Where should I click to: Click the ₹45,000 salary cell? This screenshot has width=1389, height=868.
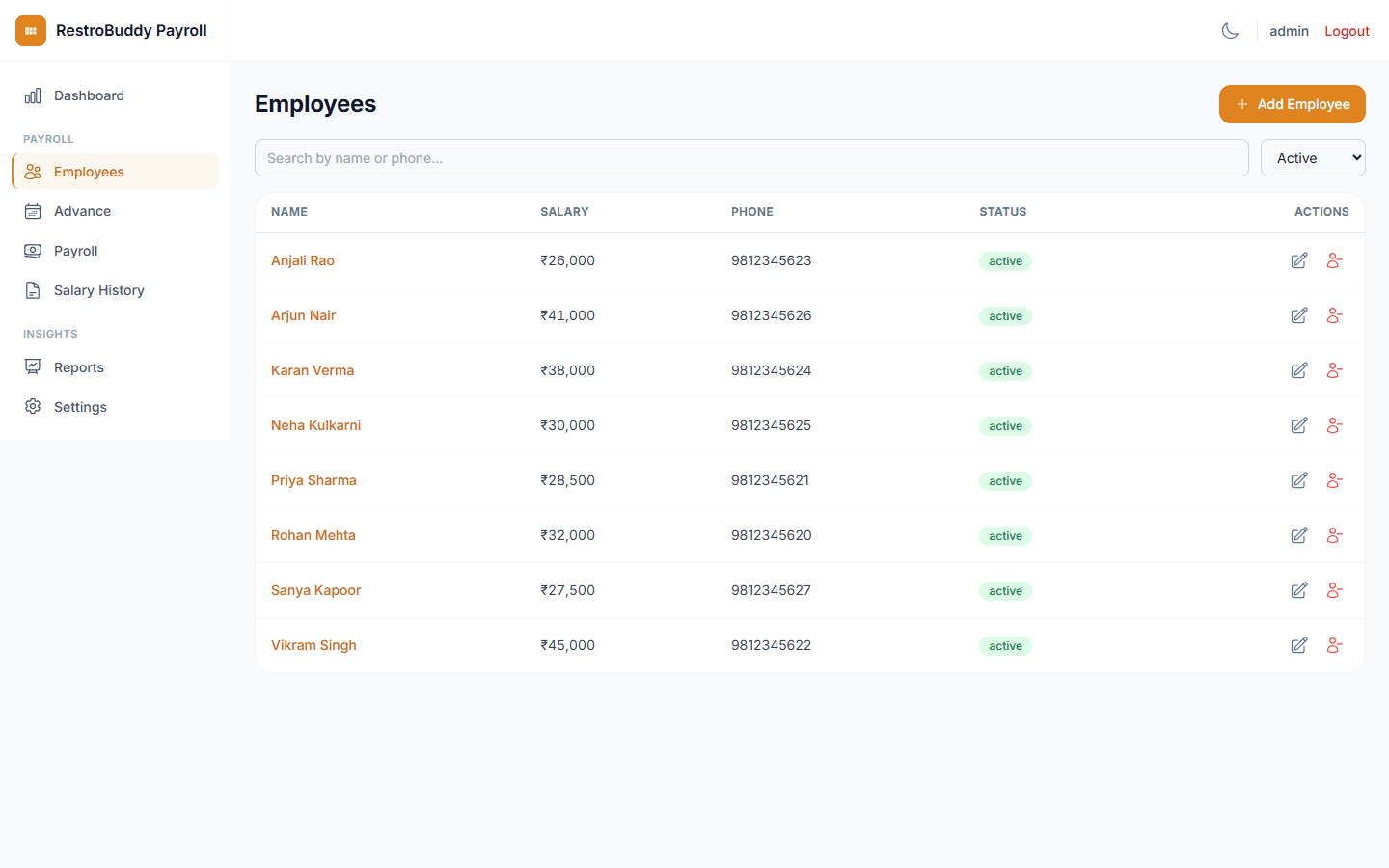coord(567,645)
